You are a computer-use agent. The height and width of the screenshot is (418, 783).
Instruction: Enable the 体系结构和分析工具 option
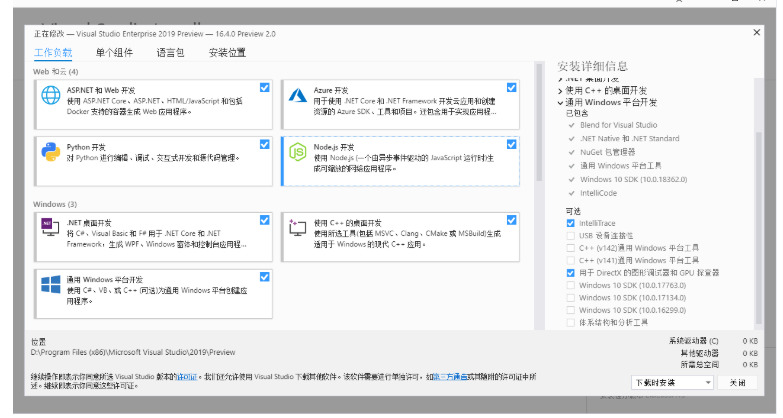570,323
